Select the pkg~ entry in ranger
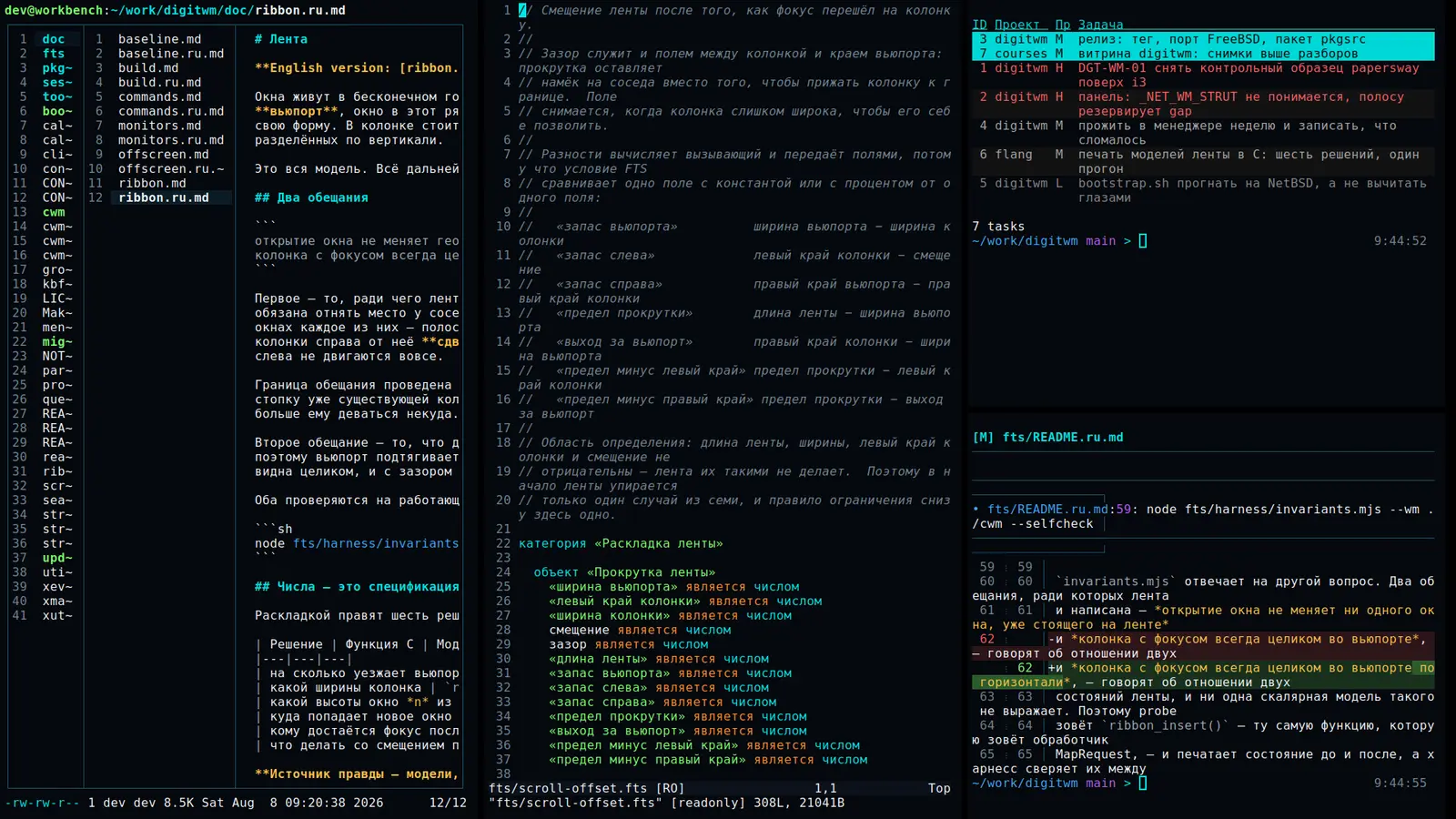 pyautogui.click(x=57, y=68)
